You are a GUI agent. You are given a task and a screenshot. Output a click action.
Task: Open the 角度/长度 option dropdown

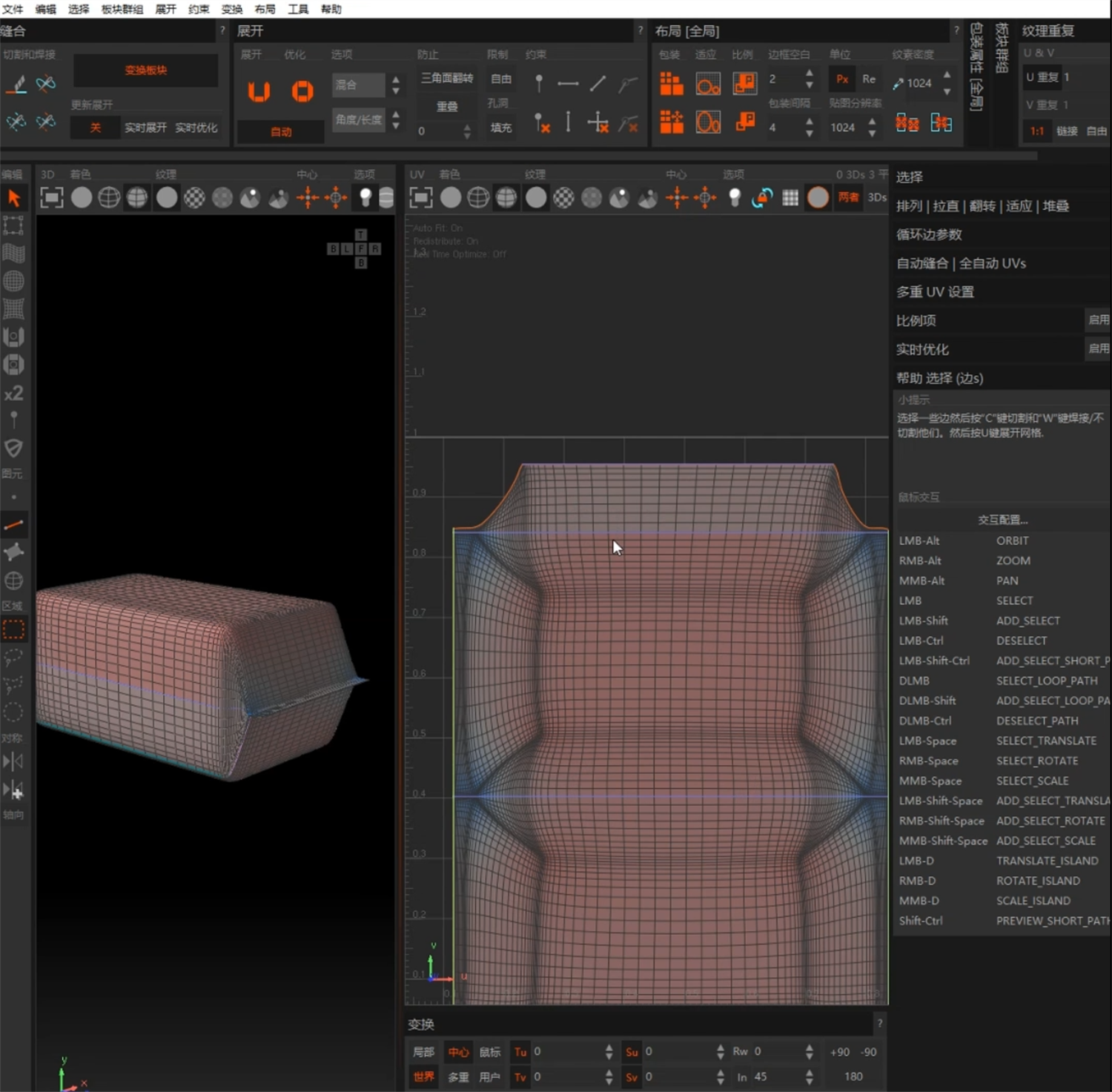tap(358, 119)
